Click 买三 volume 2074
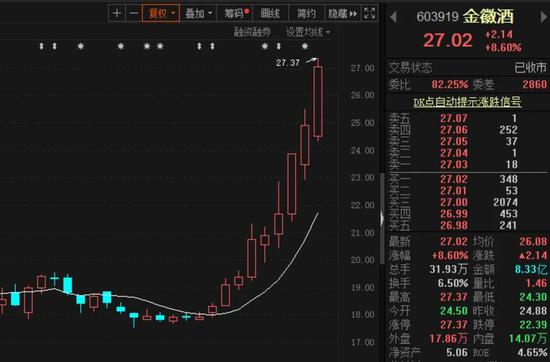 (x=505, y=202)
